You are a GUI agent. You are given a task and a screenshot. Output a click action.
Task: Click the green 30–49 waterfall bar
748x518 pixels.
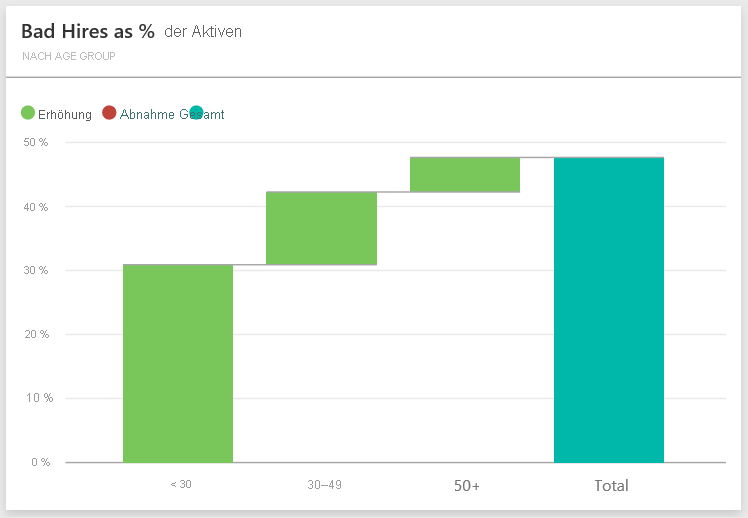[321, 228]
